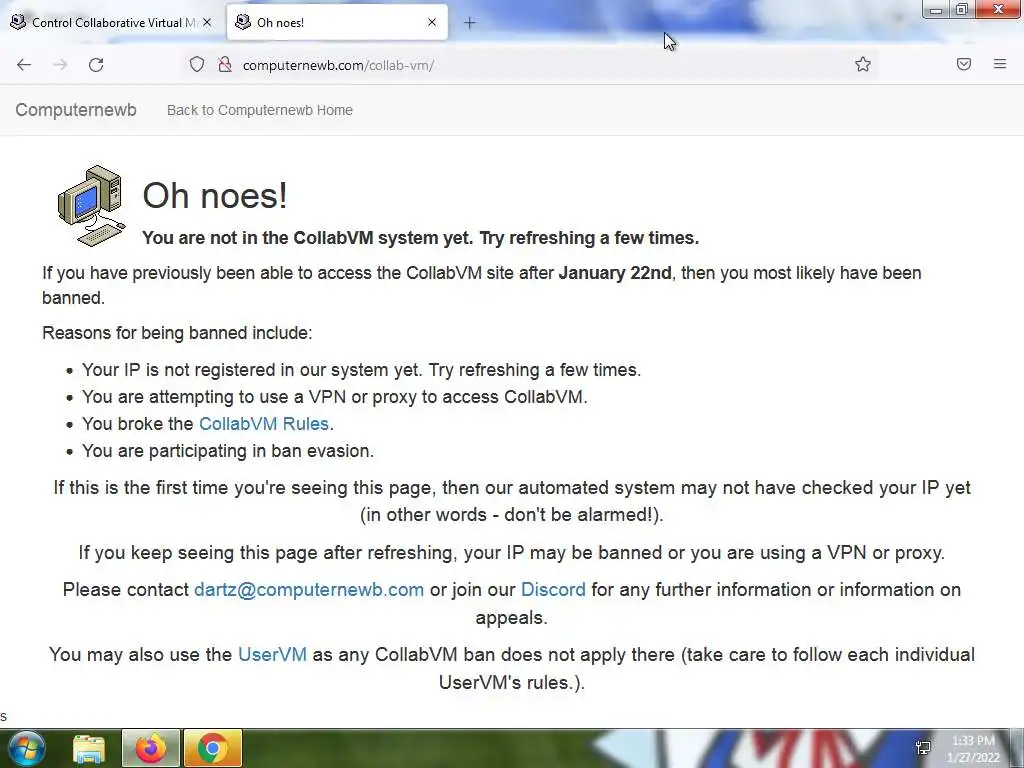The image size is (1024, 768).
Task: Select the 'Oh noes!' tab
Action: coord(337,22)
